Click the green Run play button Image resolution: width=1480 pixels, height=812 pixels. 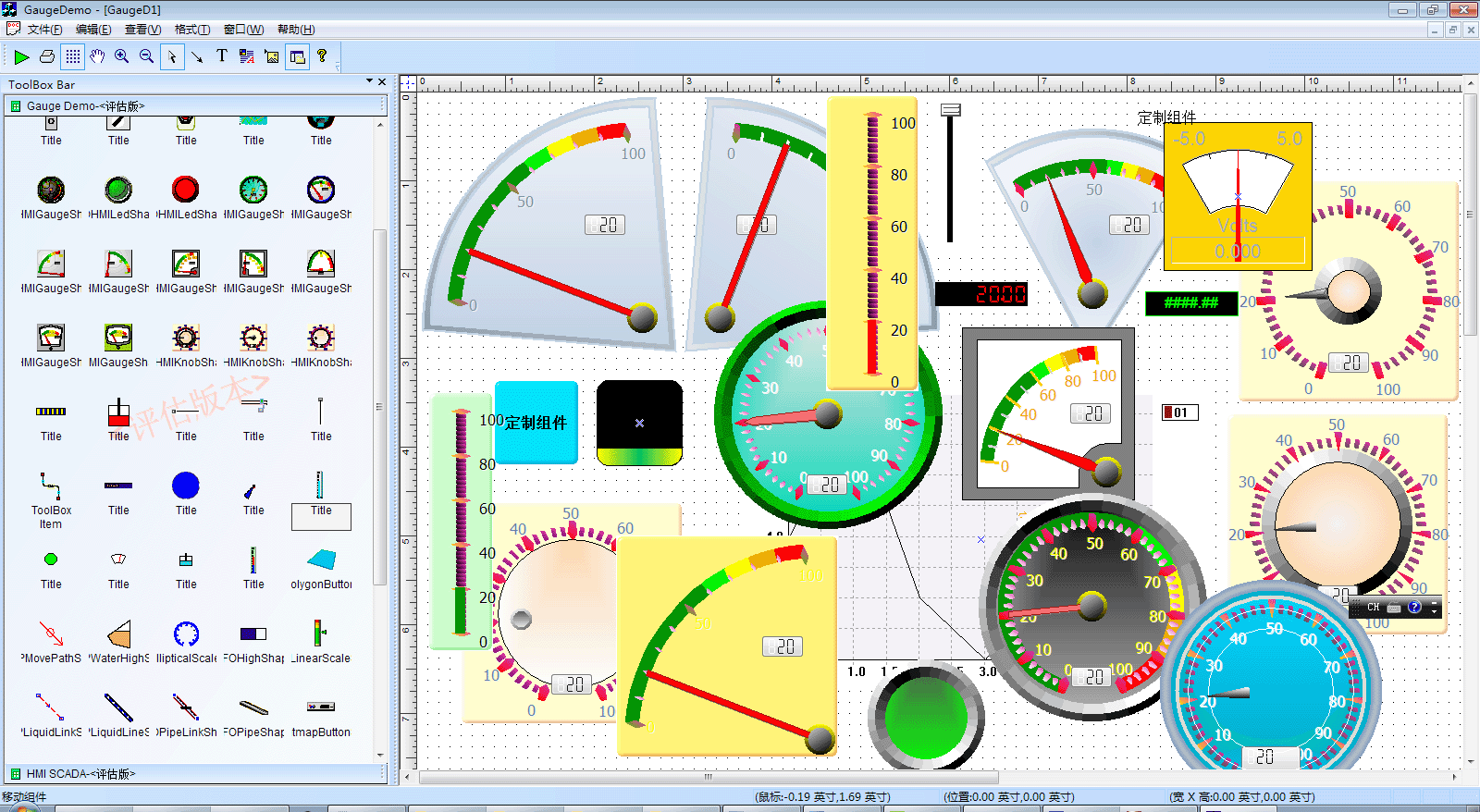pos(21,57)
